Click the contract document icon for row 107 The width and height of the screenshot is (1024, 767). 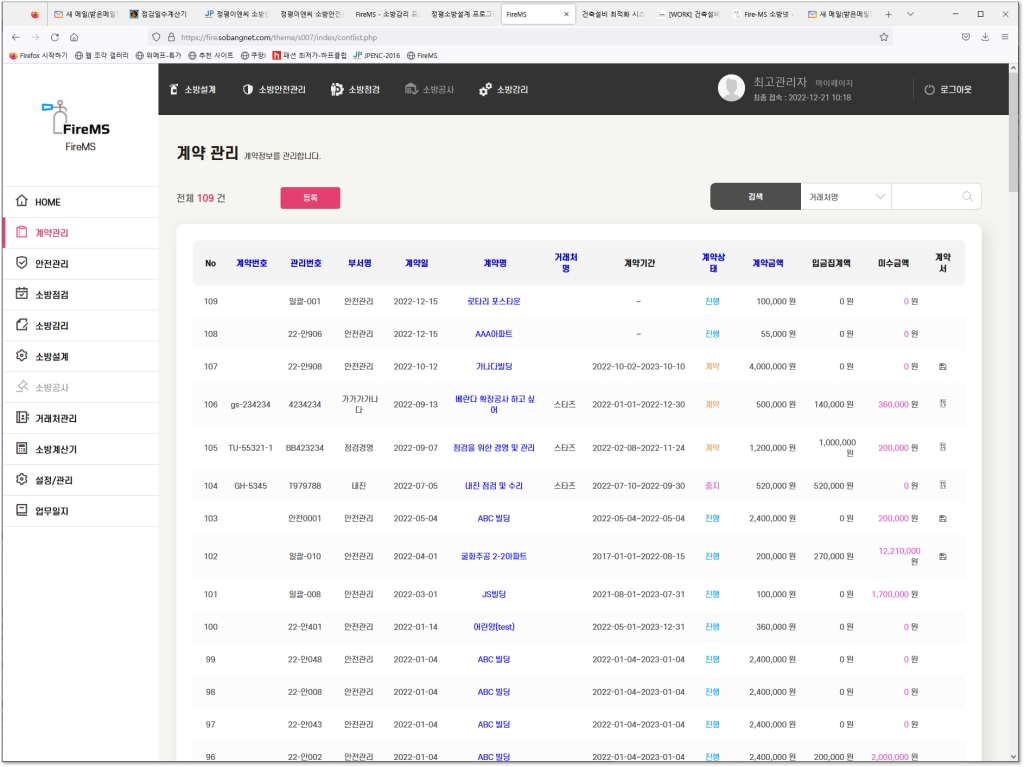pyautogui.click(x=942, y=367)
